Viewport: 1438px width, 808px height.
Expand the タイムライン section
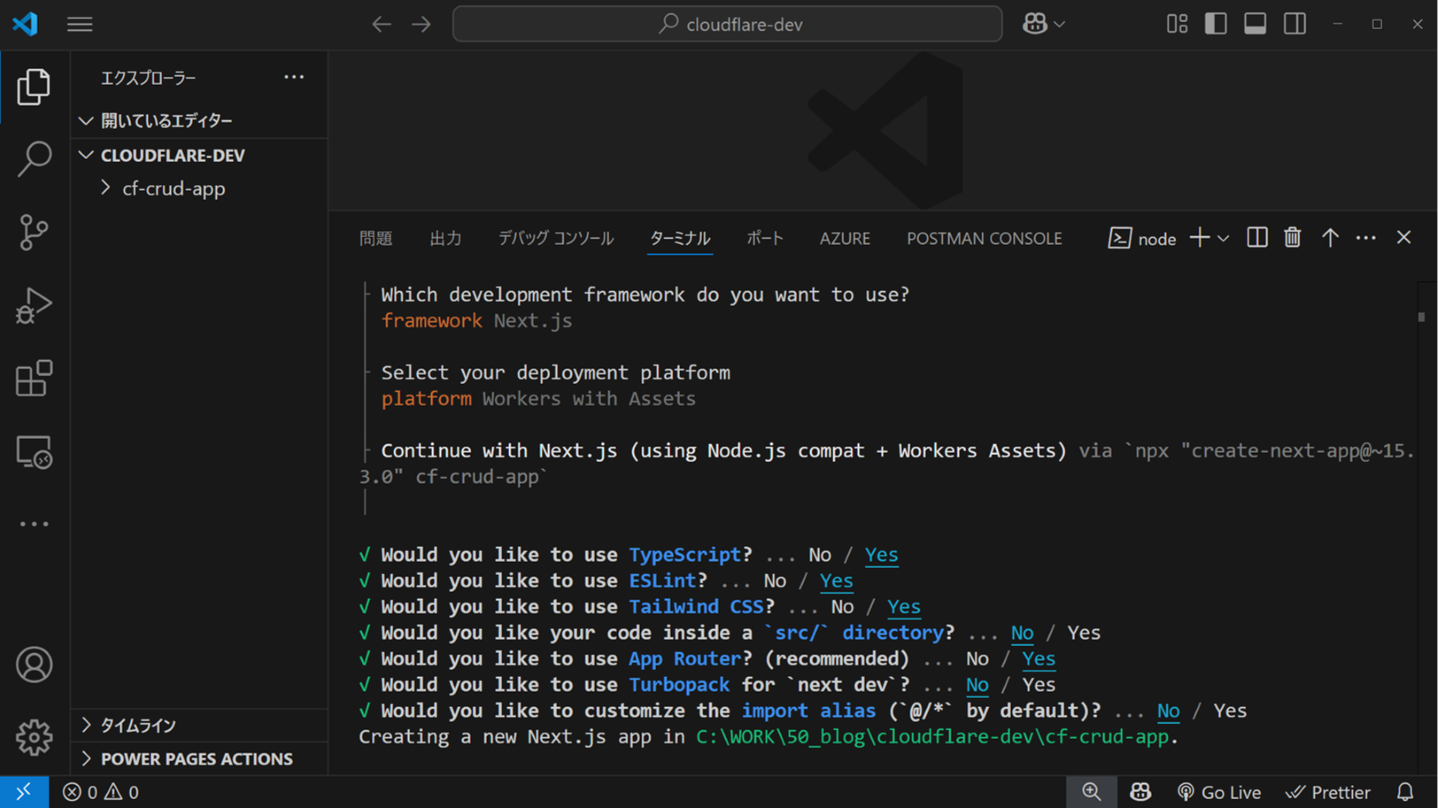[x=199, y=725]
